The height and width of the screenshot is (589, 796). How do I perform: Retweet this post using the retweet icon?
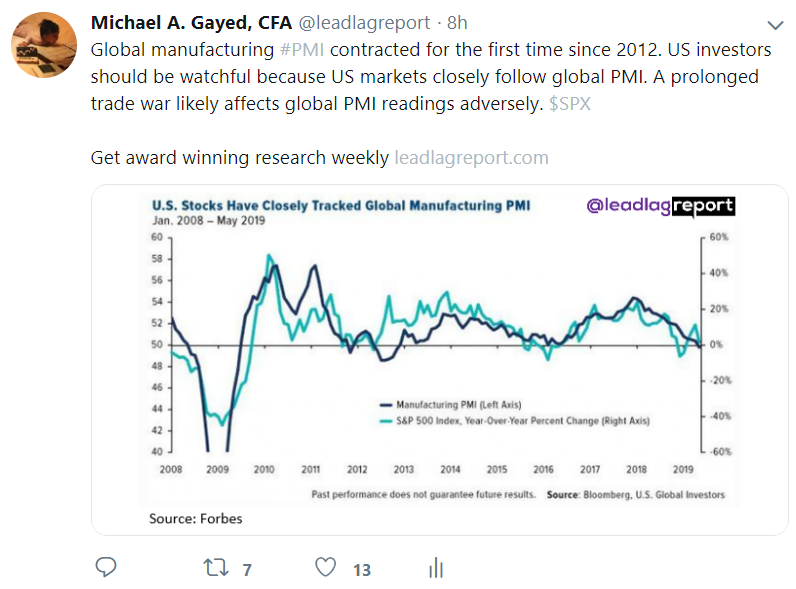(x=215, y=568)
